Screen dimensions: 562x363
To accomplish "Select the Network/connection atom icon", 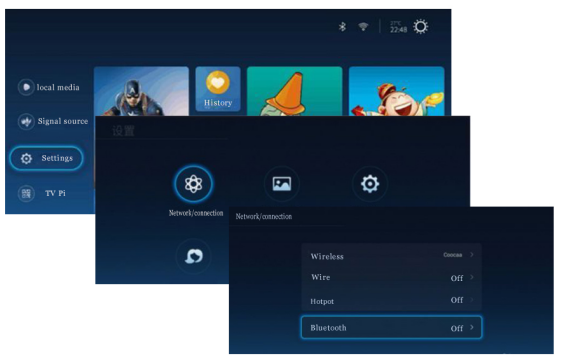I will [194, 184].
